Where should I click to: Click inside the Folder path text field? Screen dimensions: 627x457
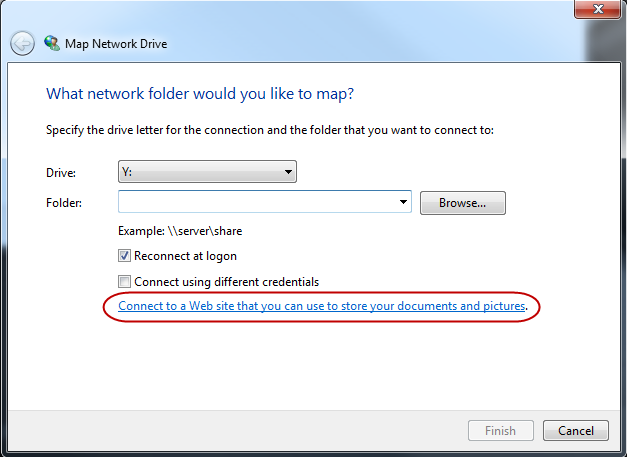point(257,202)
